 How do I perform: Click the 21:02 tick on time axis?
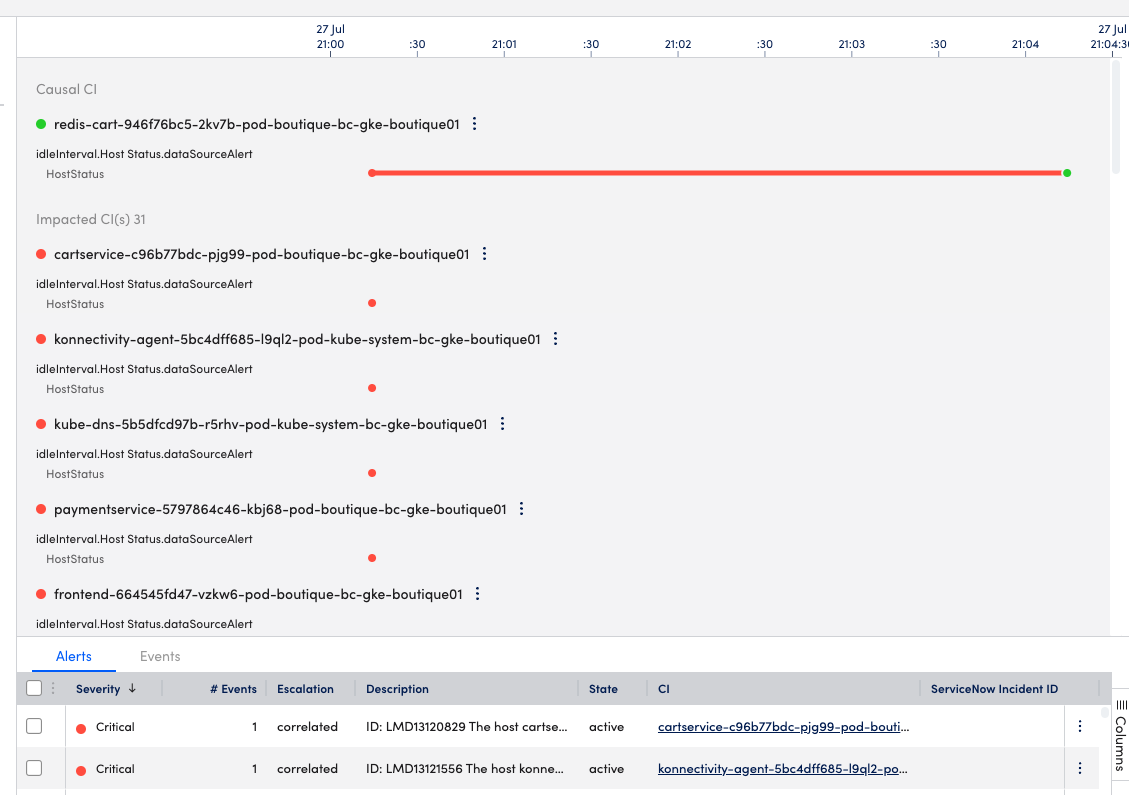point(678,45)
